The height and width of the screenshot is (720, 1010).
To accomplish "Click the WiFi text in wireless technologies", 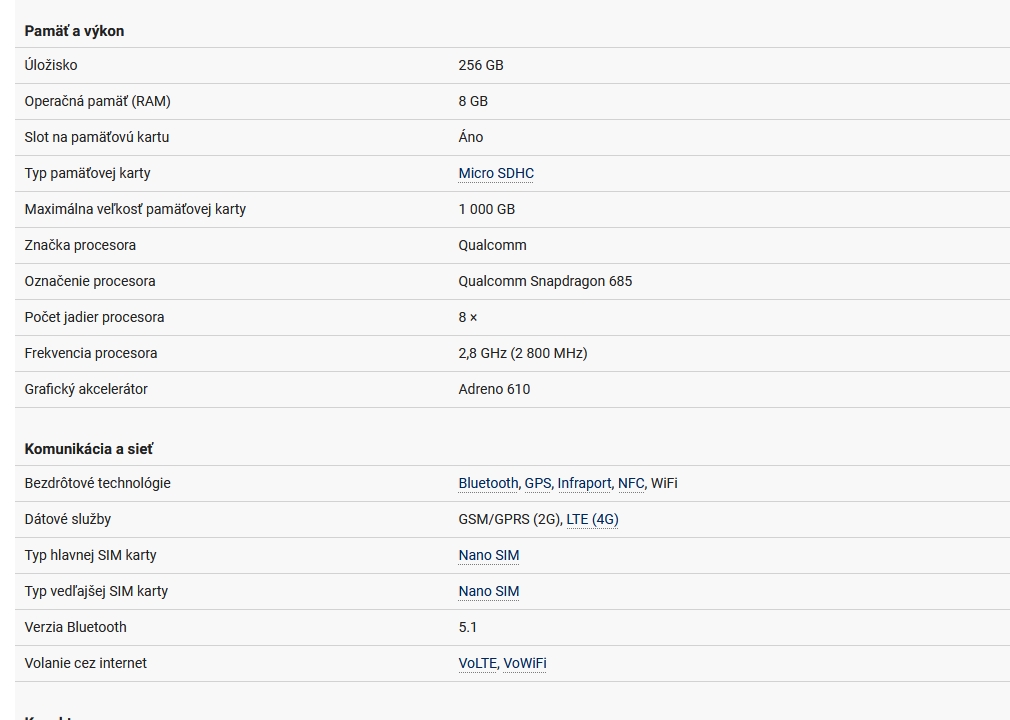I will [664, 483].
